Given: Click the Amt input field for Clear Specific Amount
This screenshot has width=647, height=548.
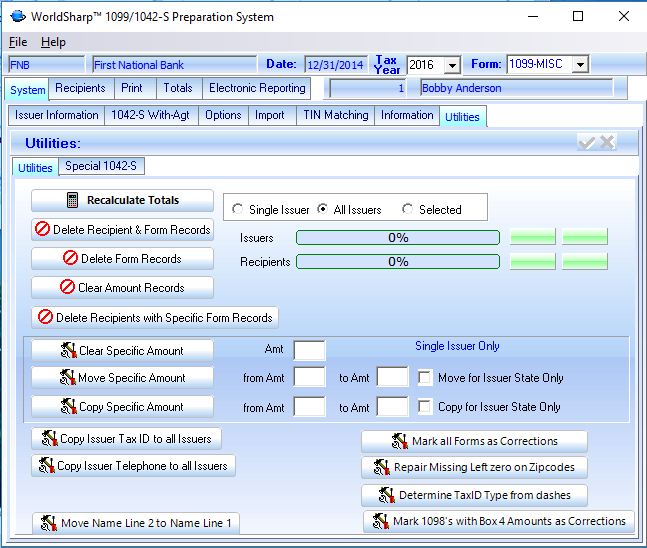Looking at the screenshot, I should pyautogui.click(x=309, y=350).
